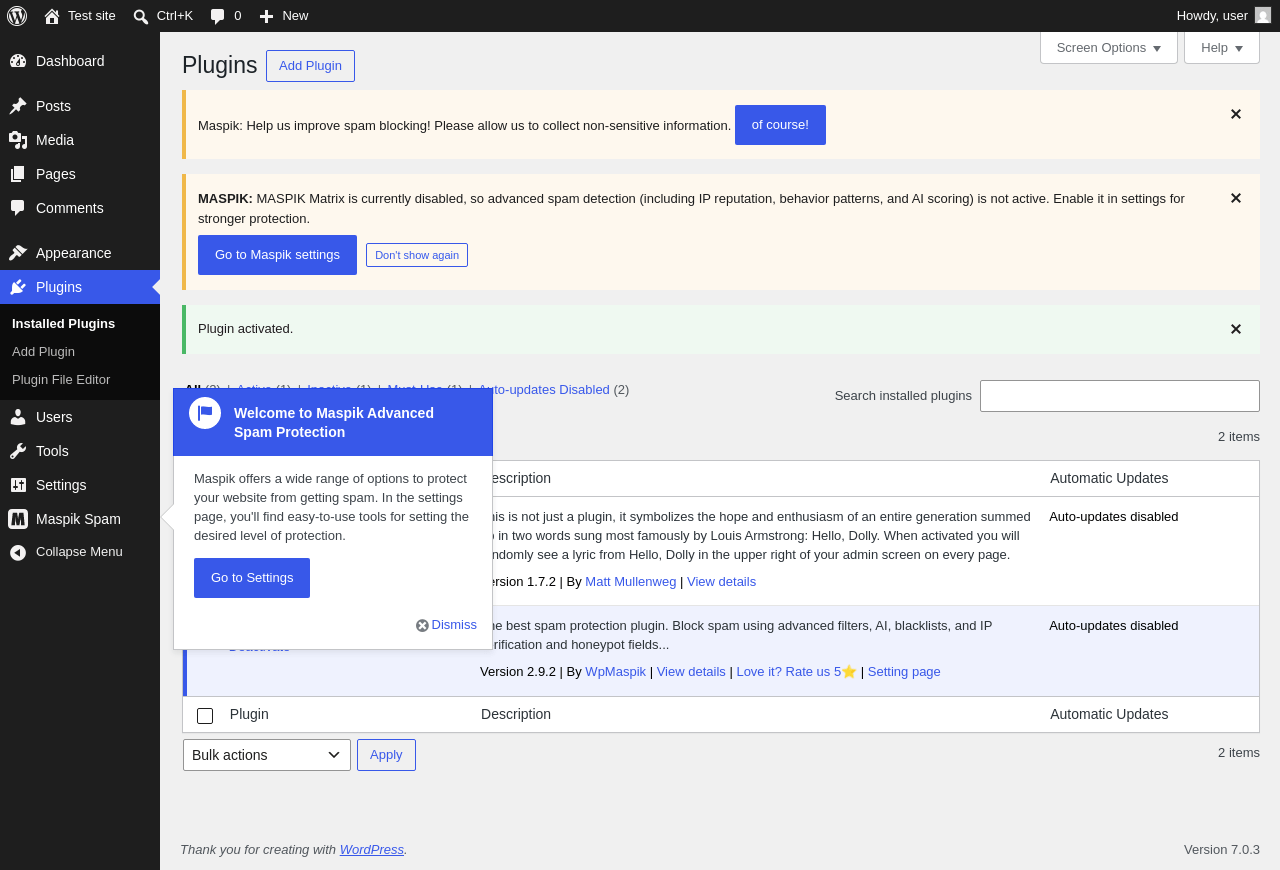
Task: Open the Appearance sidebar item
Action: point(80,253)
